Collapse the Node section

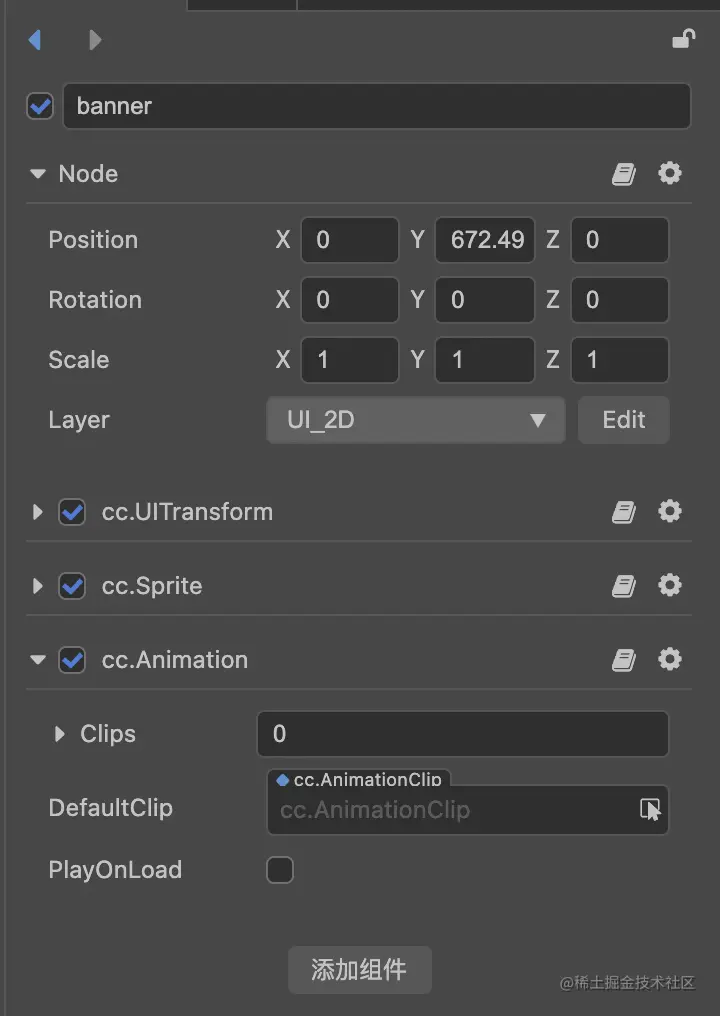point(38,174)
